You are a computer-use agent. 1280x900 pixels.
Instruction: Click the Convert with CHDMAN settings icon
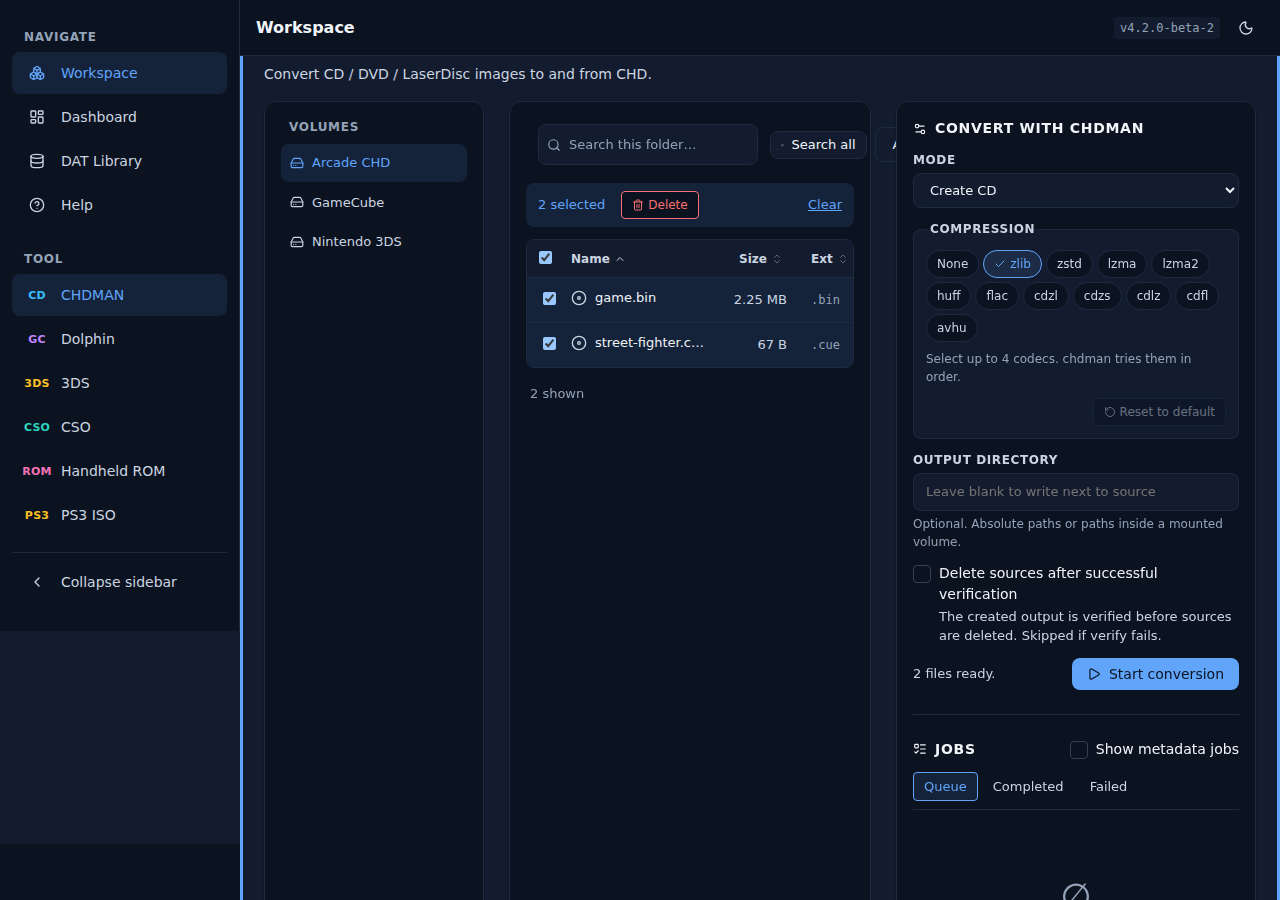(920, 129)
